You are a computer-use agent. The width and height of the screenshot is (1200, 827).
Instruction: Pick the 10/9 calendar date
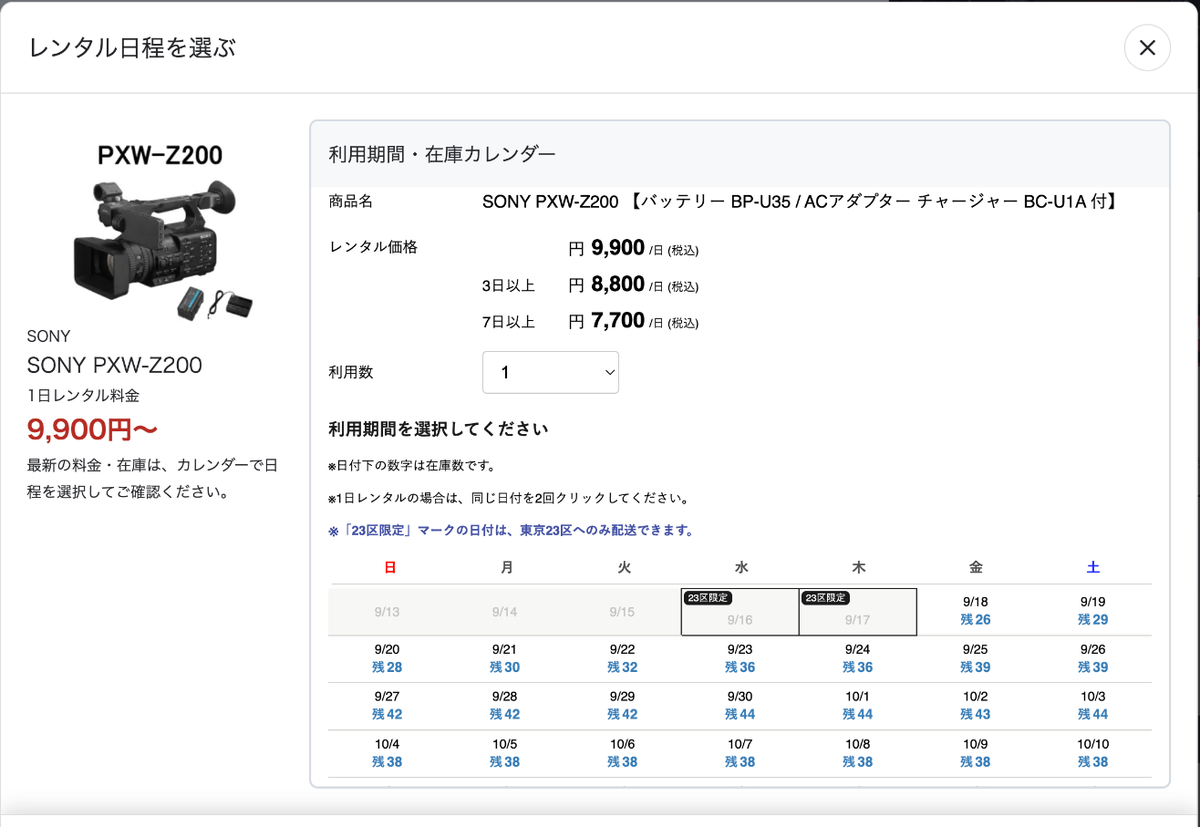click(x=975, y=753)
